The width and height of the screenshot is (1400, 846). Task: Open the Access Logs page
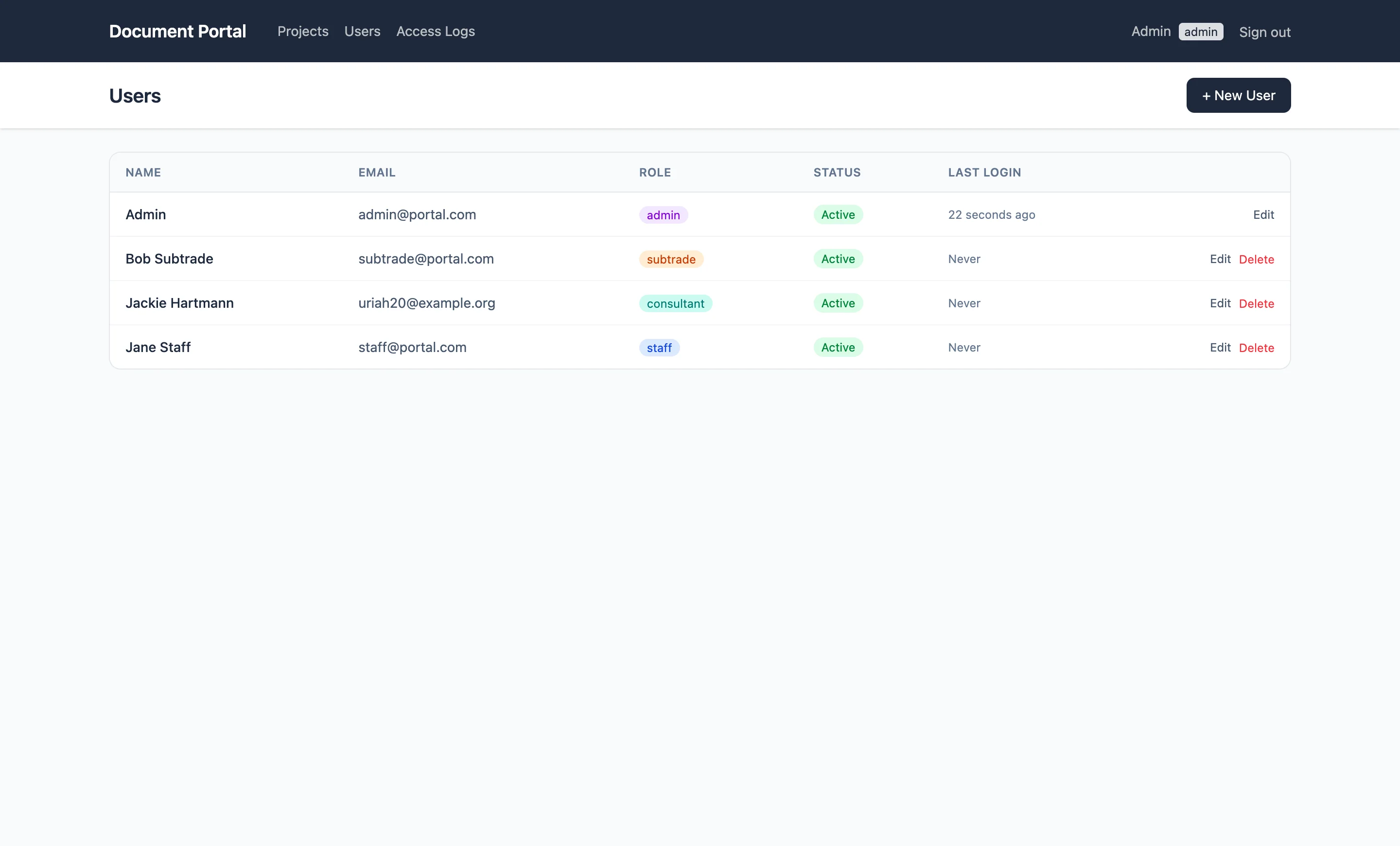tap(435, 31)
